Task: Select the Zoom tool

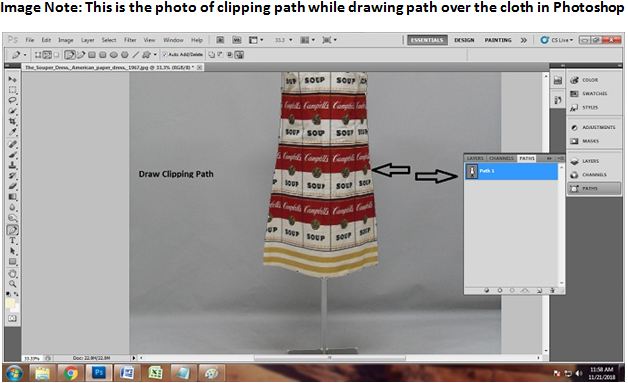Action: point(12,284)
